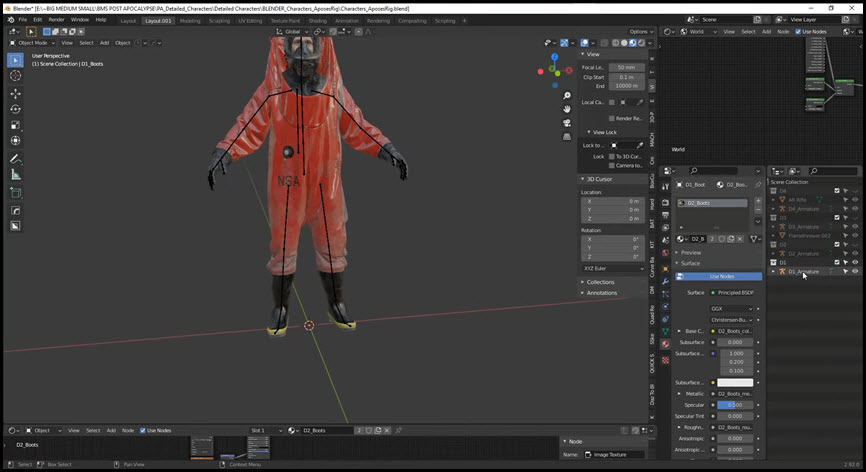Image resolution: width=866 pixels, height=472 pixels.
Task: Select the Scale tool
Action: point(15,125)
